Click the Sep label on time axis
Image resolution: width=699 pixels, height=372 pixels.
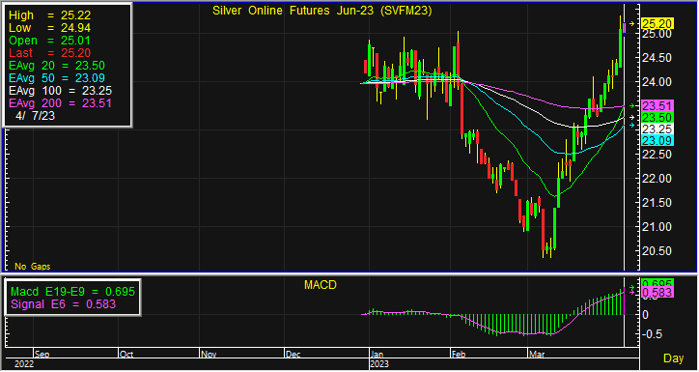point(42,355)
